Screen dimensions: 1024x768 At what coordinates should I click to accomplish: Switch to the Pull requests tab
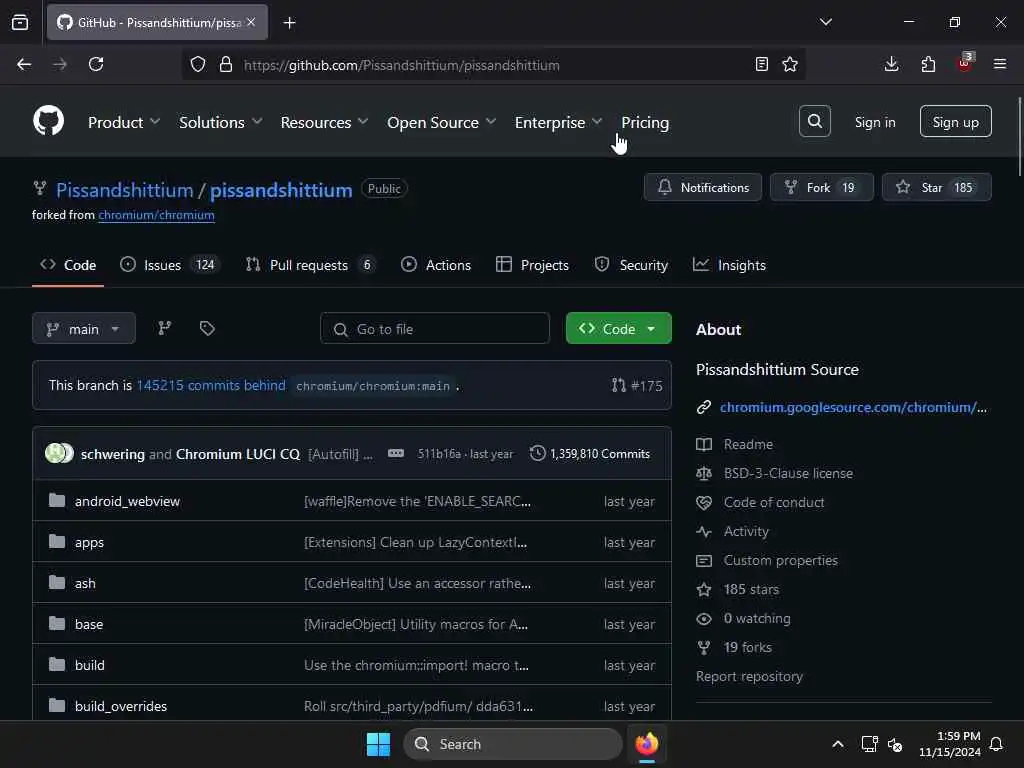click(x=311, y=265)
